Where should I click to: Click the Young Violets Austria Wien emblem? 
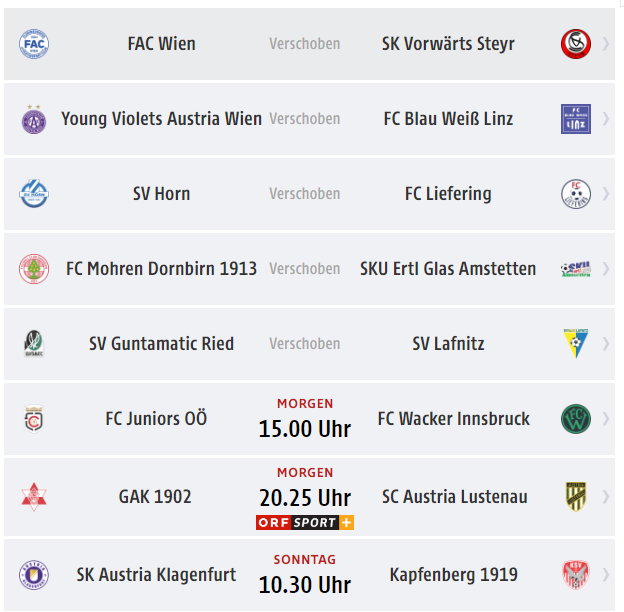point(34,119)
